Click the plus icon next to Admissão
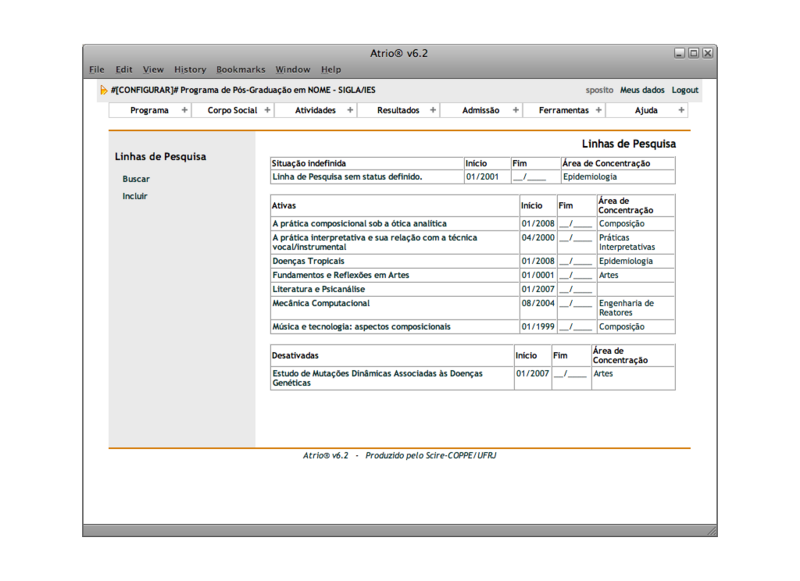800x581 pixels. [516, 111]
